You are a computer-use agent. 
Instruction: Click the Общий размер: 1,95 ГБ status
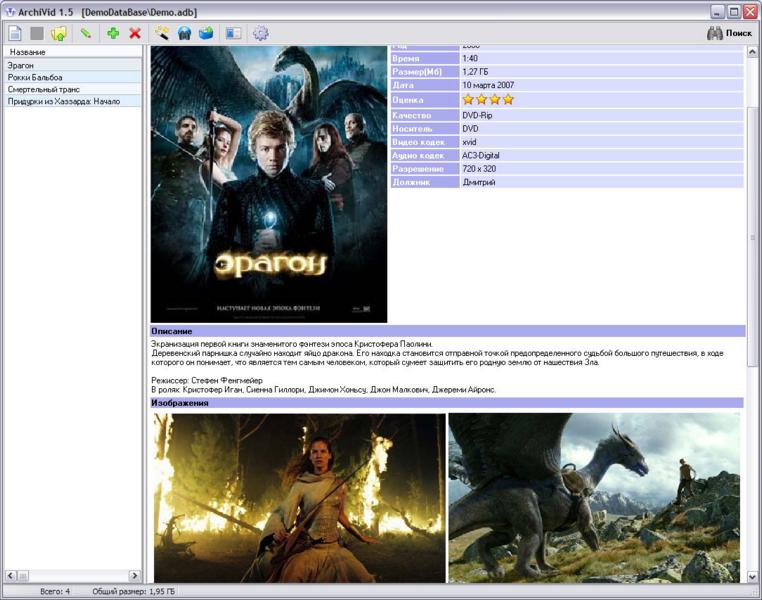pos(134,592)
